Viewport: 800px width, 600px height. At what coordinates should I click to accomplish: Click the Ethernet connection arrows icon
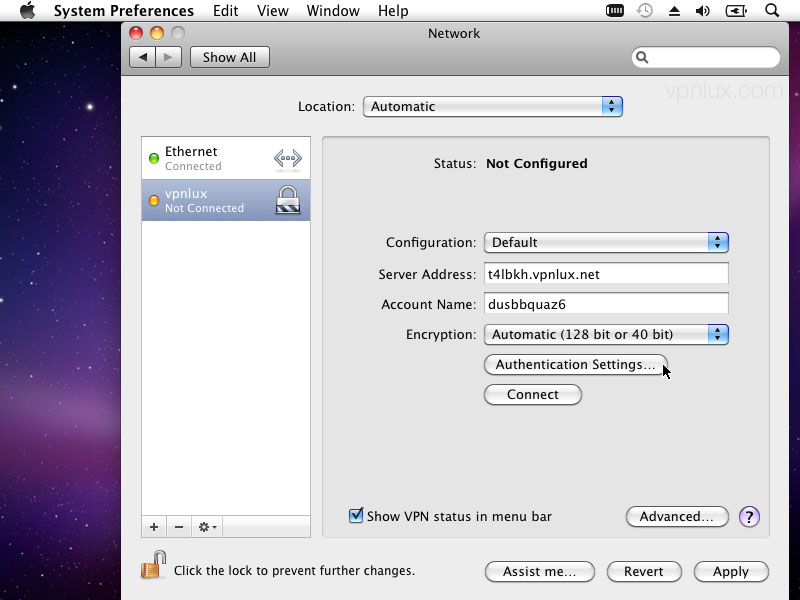coord(288,158)
